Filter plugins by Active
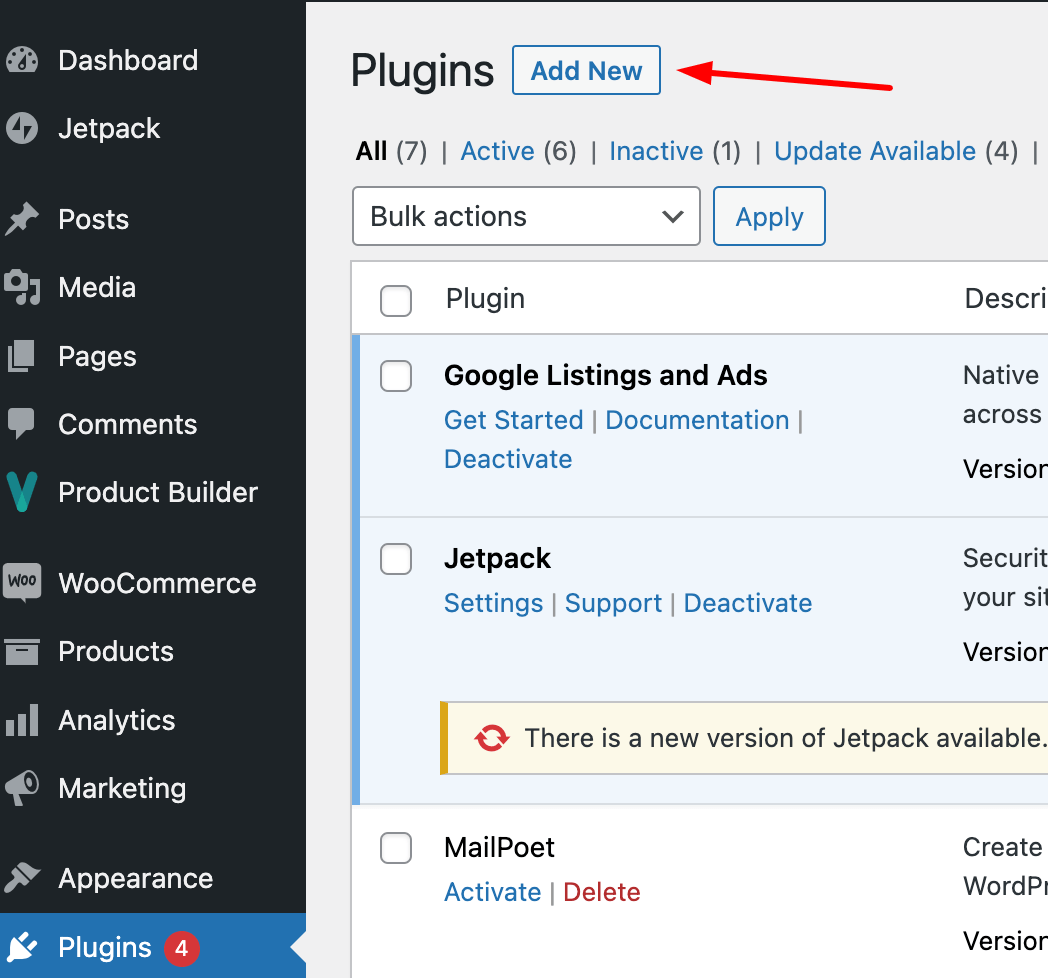The width and height of the screenshot is (1048, 978). [497, 151]
